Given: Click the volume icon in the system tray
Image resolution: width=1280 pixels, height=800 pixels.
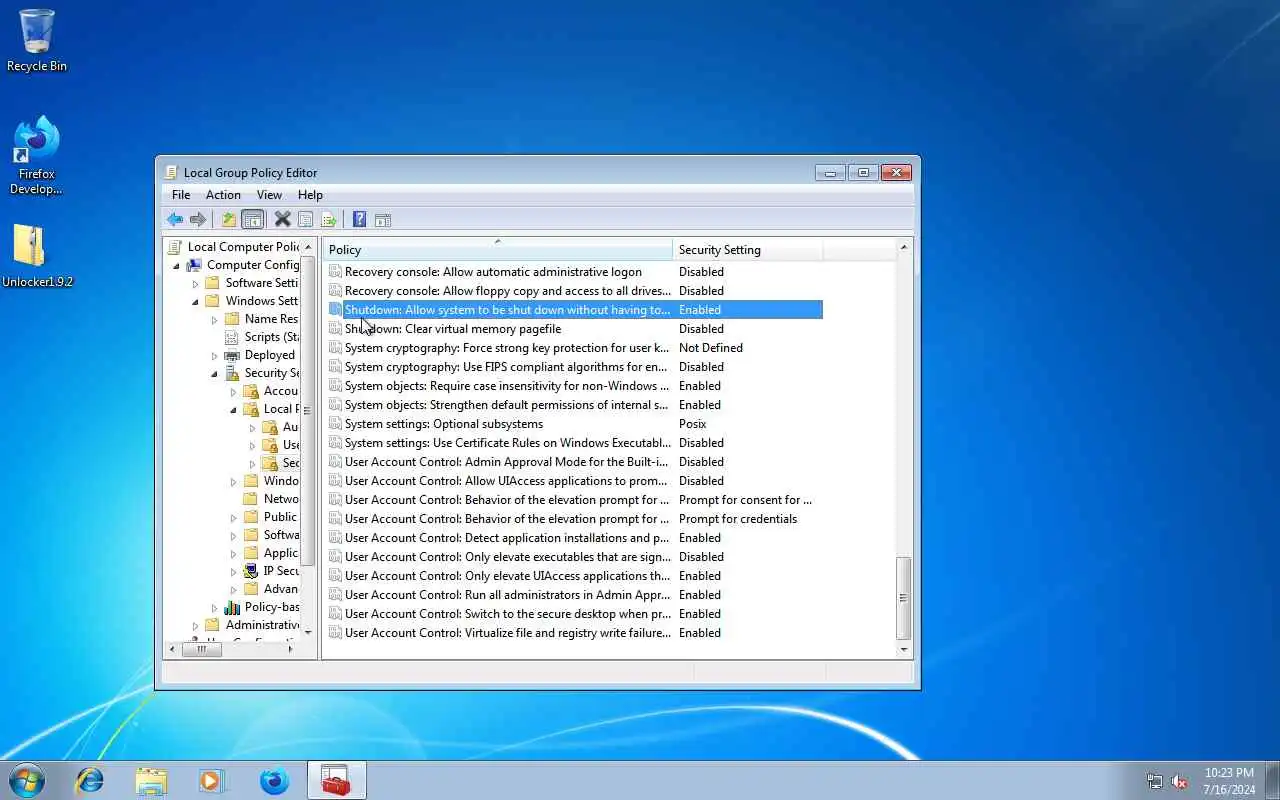Looking at the screenshot, I should 1180,781.
